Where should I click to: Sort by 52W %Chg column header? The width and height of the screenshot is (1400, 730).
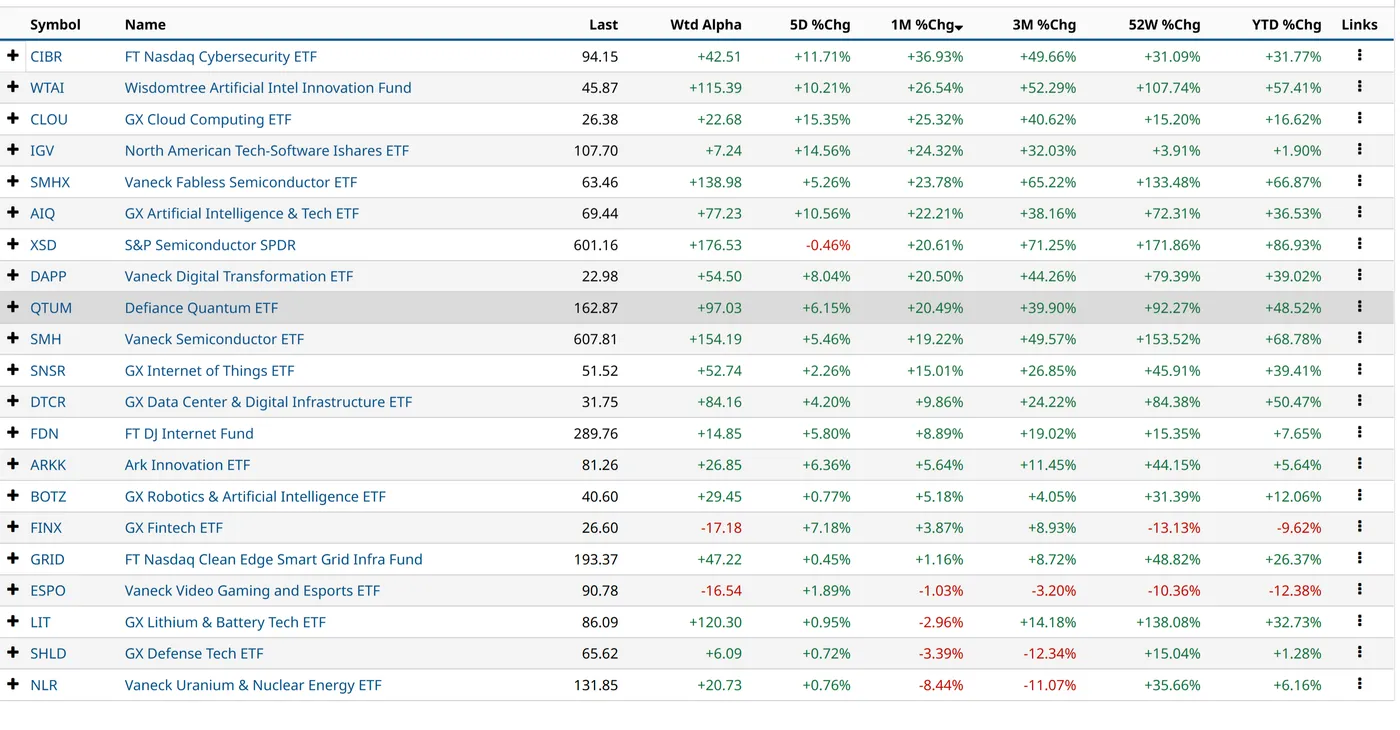[1164, 24]
